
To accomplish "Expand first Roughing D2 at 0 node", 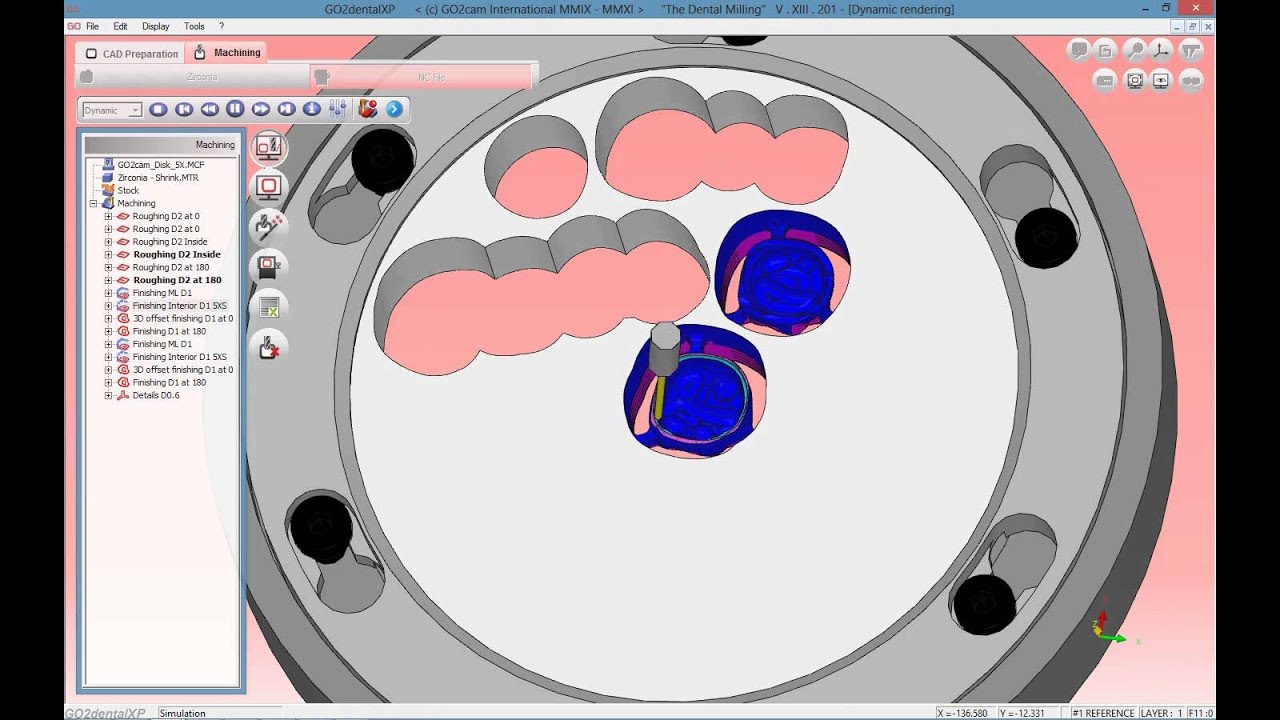I will [x=108, y=216].
